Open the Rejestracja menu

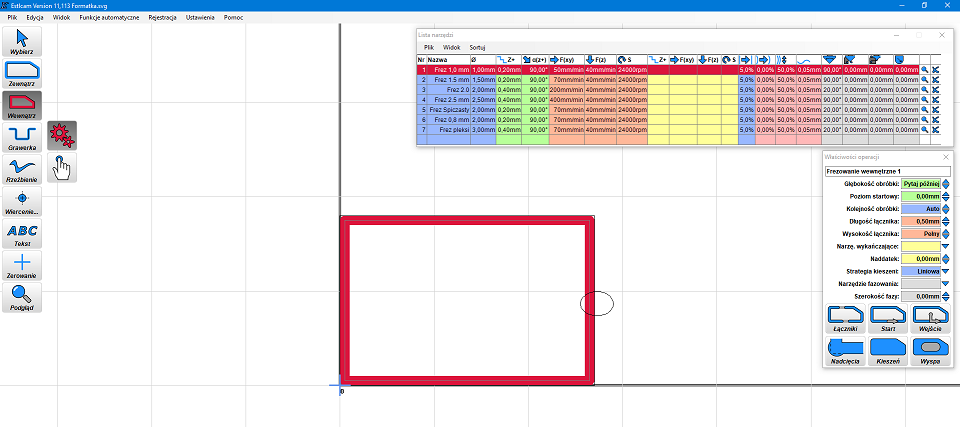tap(162, 18)
